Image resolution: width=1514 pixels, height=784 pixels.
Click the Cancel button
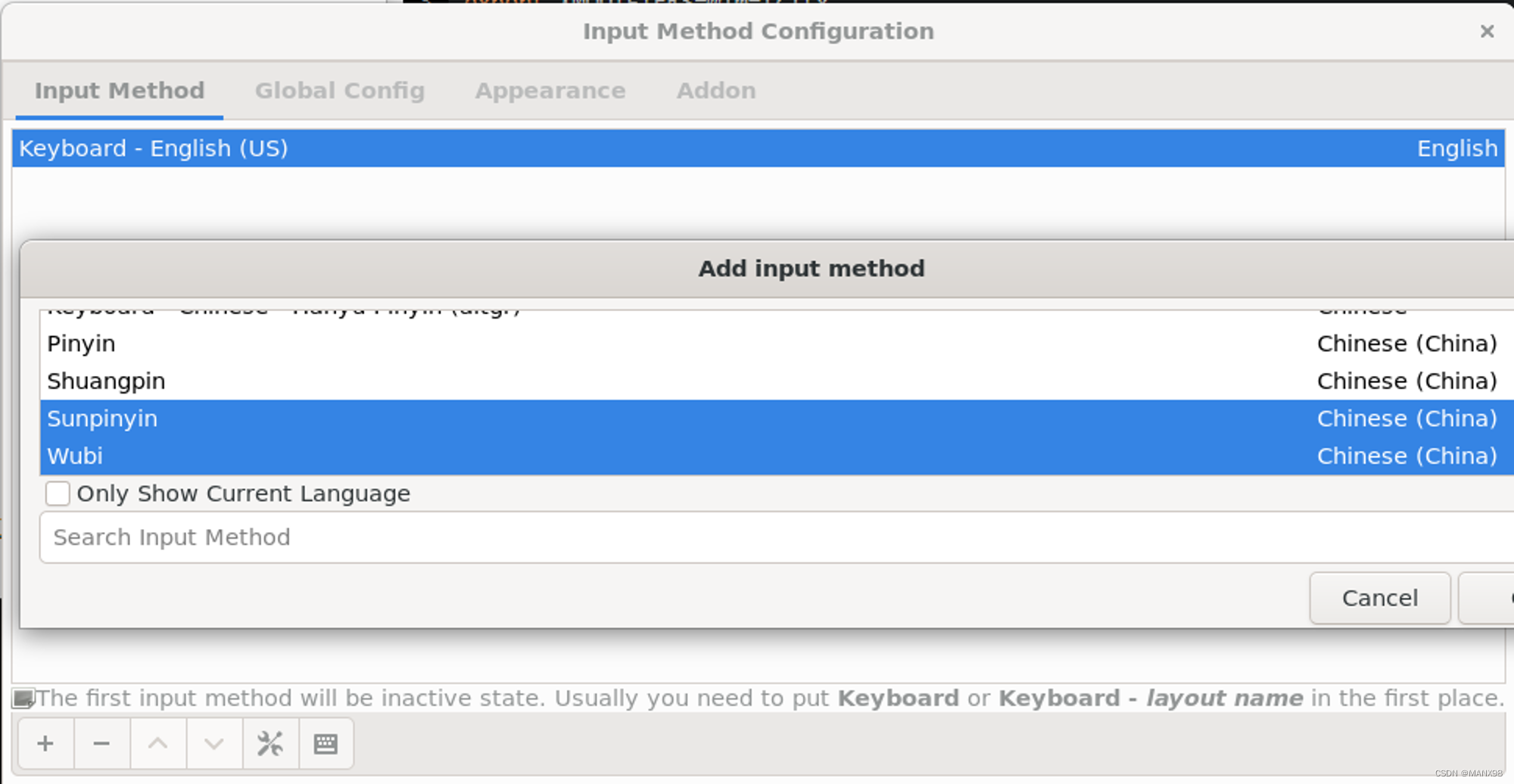1379,598
